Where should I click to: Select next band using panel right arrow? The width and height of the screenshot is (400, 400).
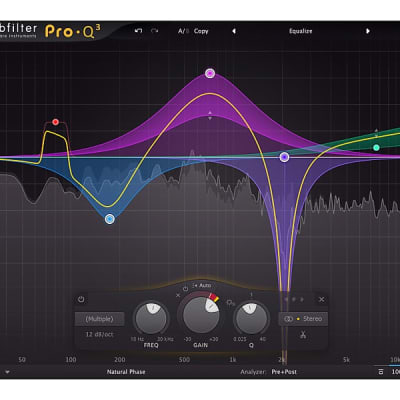click(x=302, y=299)
